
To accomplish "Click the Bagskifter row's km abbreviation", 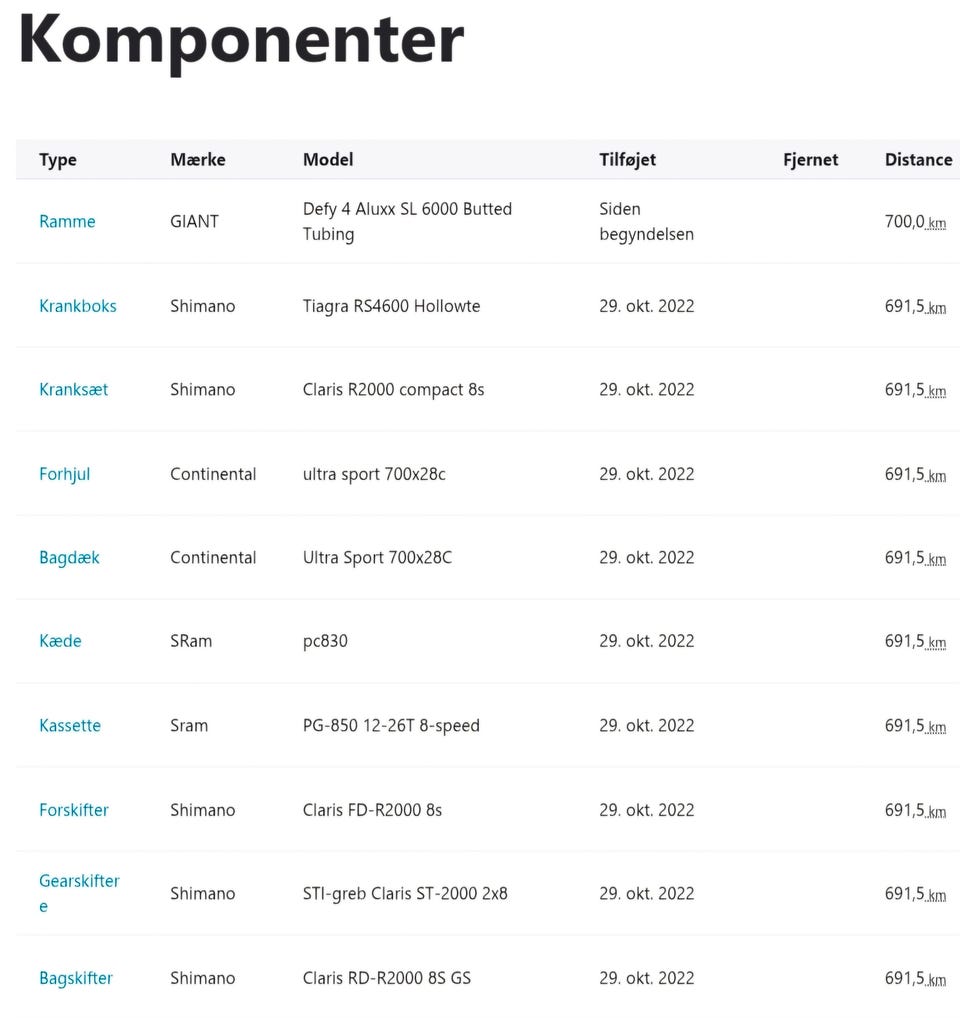I will pos(937,980).
